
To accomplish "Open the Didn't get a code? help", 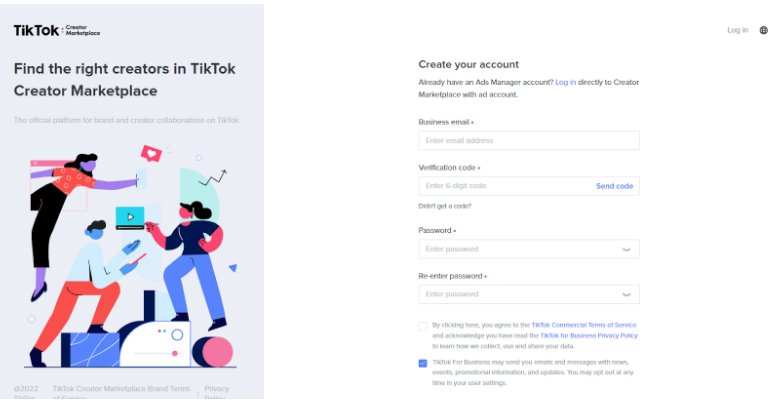I will [445, 206].
